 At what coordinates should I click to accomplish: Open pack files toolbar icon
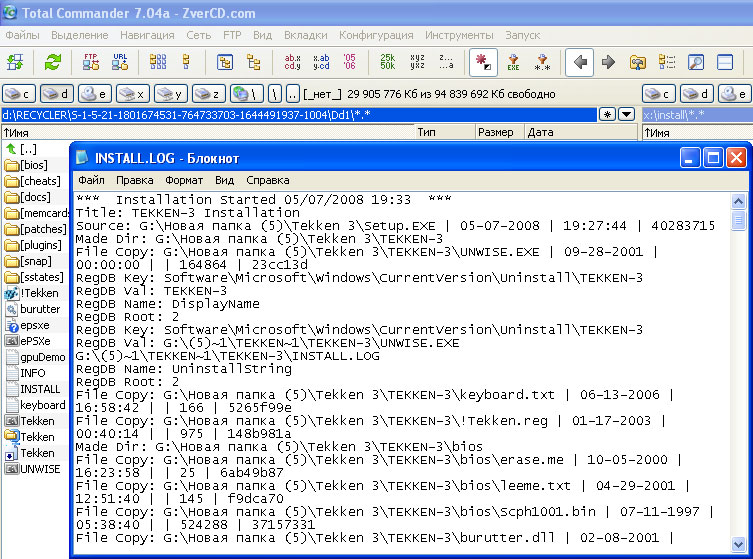[637, 62]
